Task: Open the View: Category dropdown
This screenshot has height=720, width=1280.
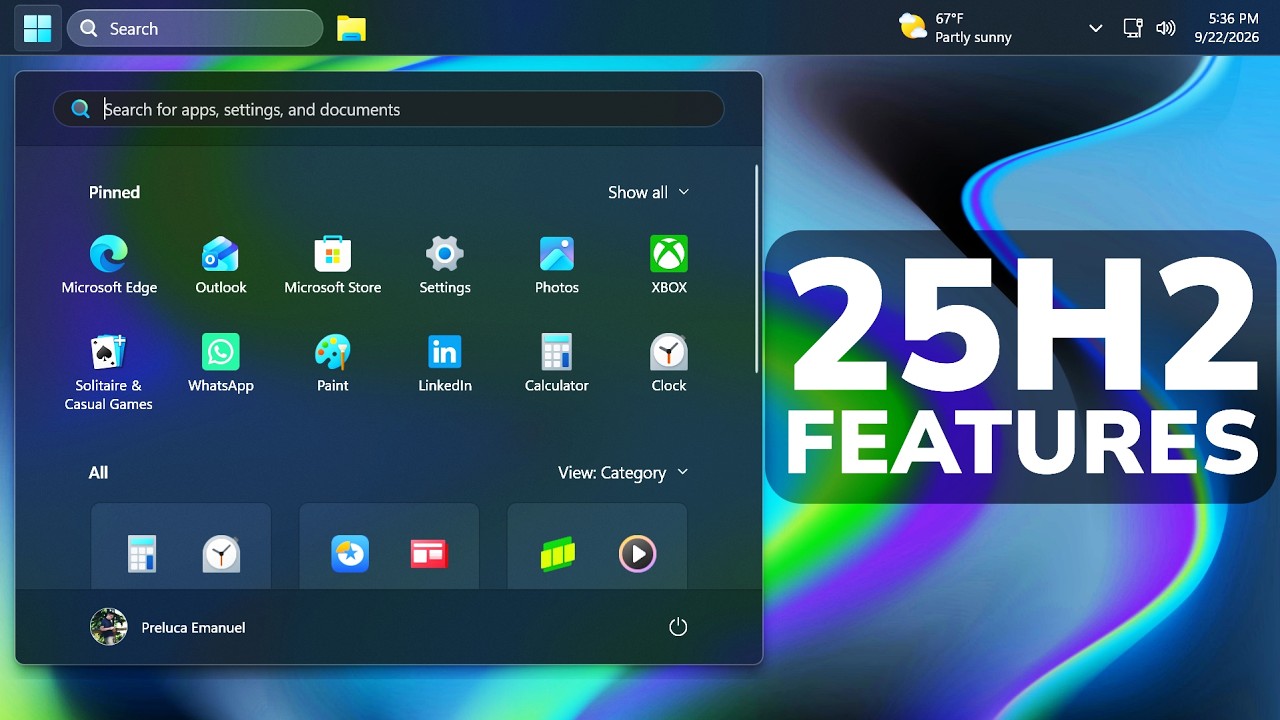Action: point(623,472)
